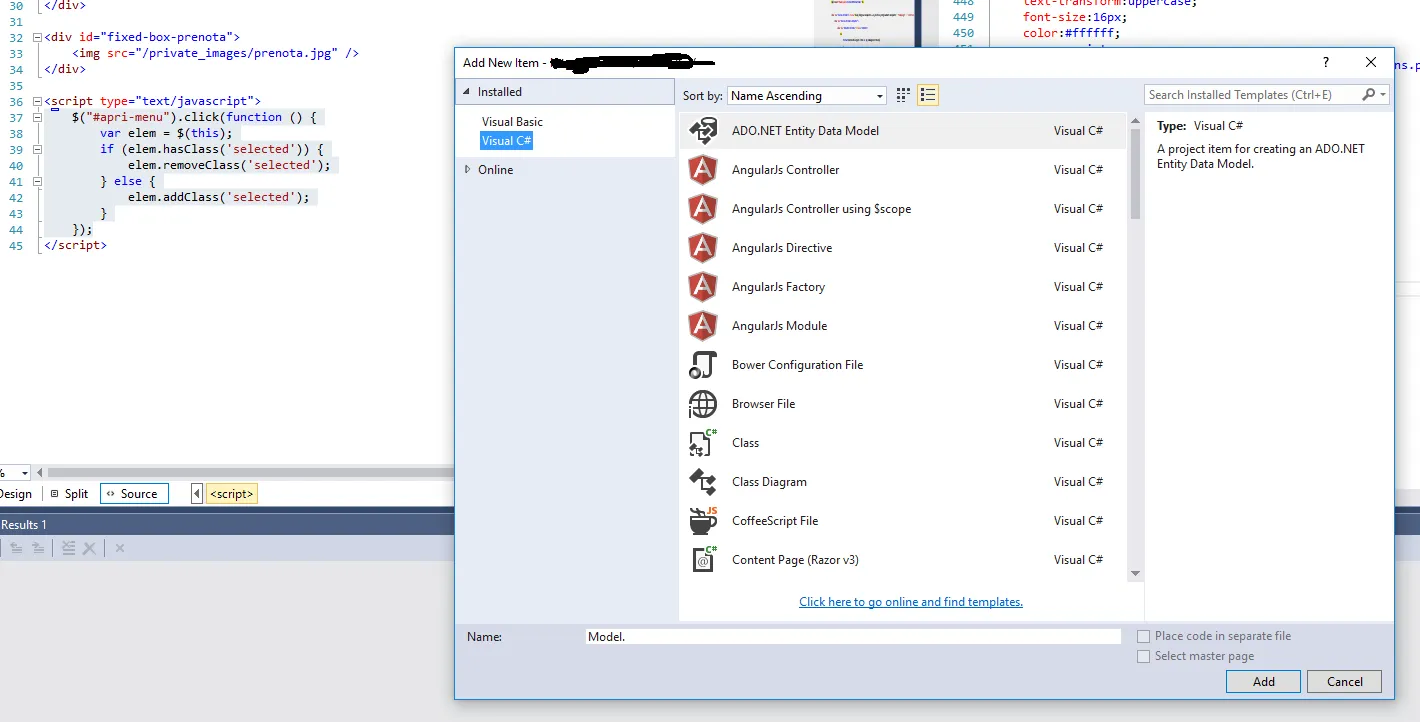1420x722 pixels.
Task: Open the editor zoom percentage dropdown
Action: pos(25,473)
